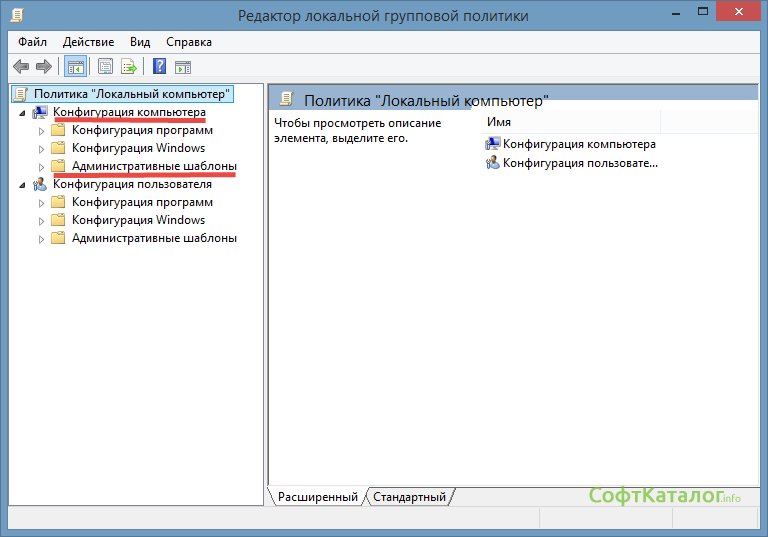This screenshot has width=768, height=537.
Task: Click the Export list toolbar icon
Action: (x=129, y=67)
